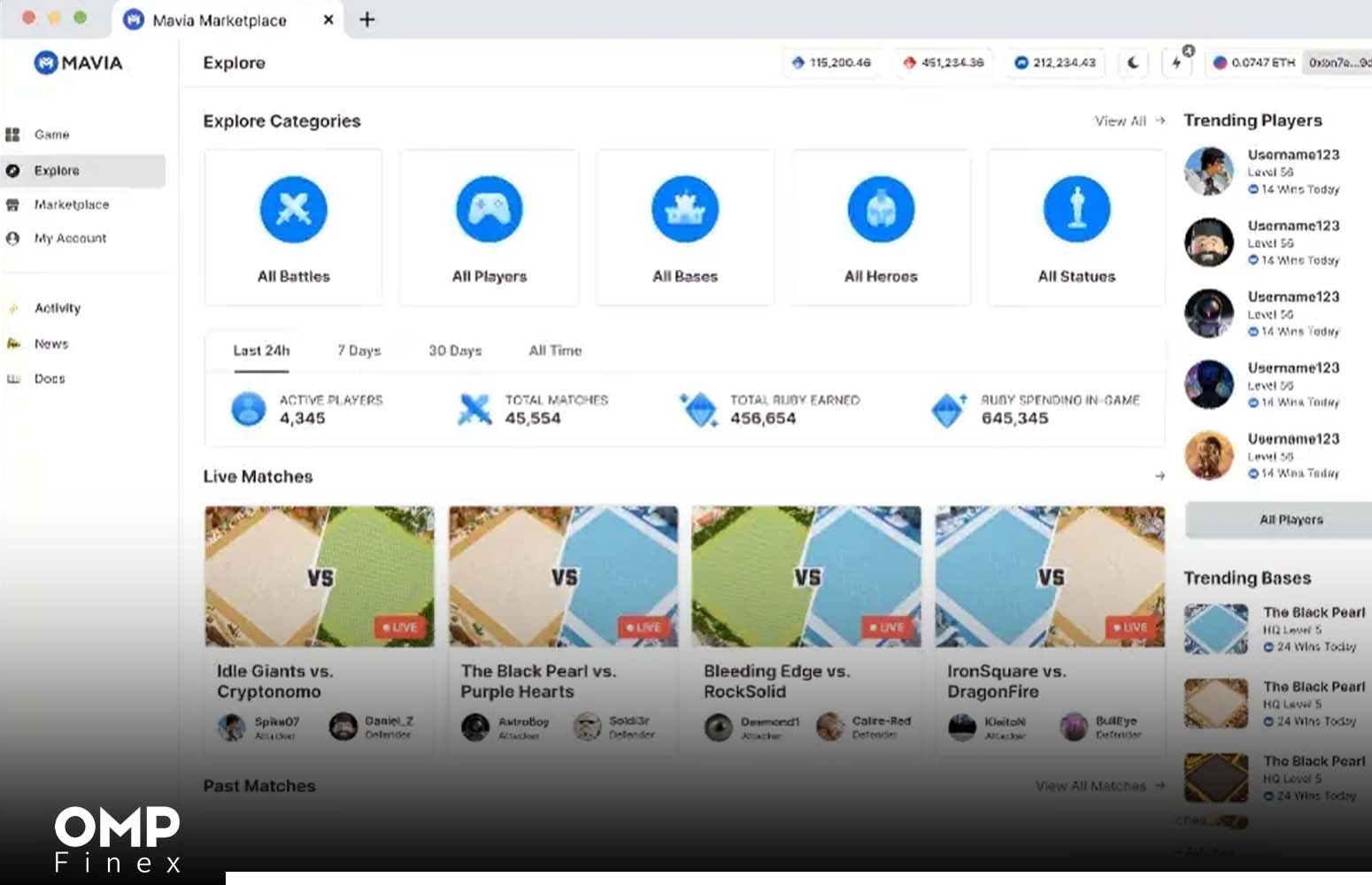Click the Soldi3r defender avatar
The height and width of the screenshot is (885, 1372).
(x=587, y=727)
